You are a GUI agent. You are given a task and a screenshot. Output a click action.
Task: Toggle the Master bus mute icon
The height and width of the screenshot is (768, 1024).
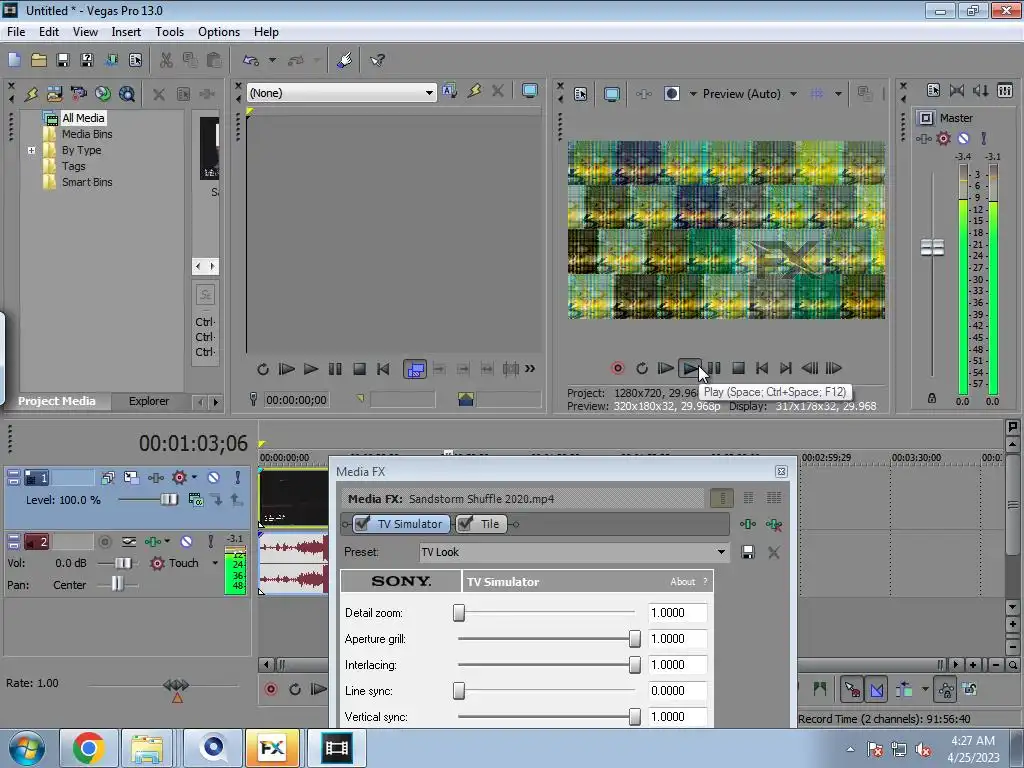963,138
